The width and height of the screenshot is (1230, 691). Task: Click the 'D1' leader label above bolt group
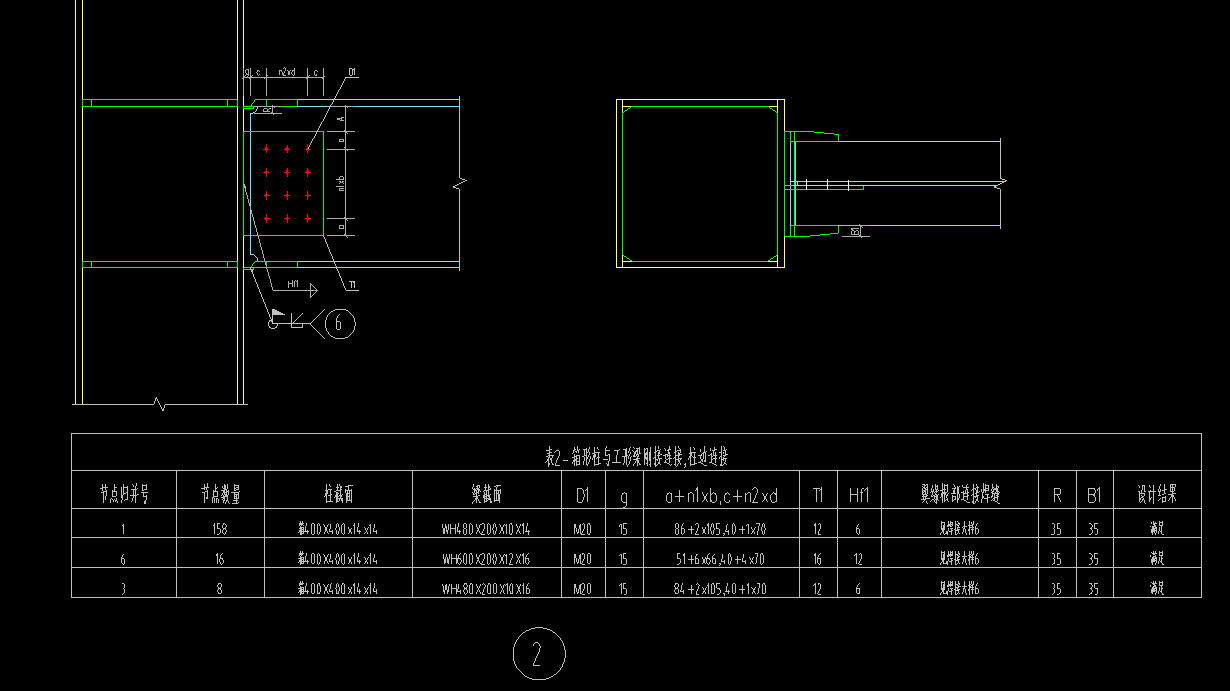pyautogui.click(x=352, y=73)
